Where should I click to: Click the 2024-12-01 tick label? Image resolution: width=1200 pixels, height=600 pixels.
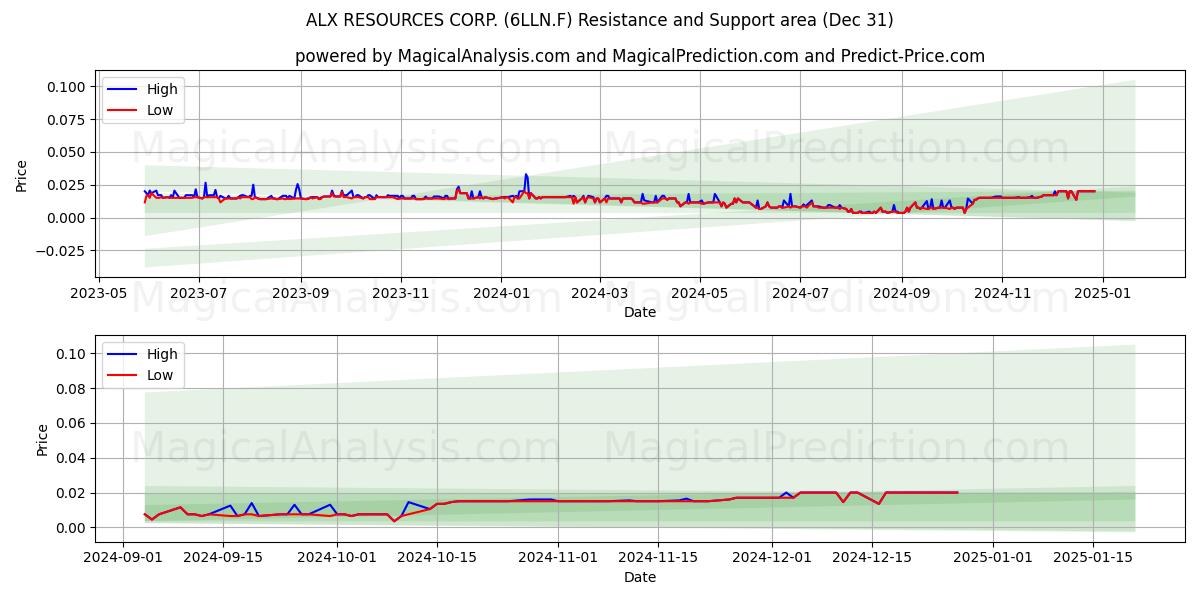[x=771, y=559]
